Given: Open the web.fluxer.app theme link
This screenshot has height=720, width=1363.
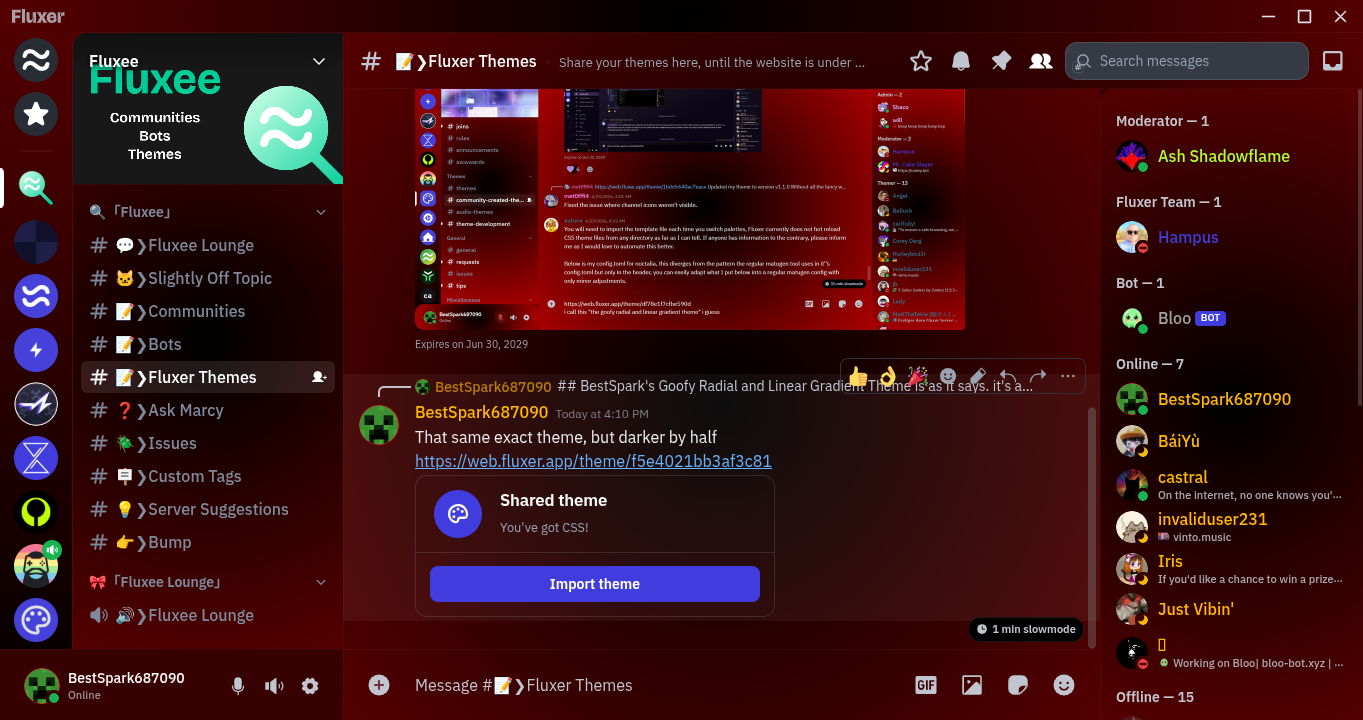Looking at the screenshot, I should (593, 461).
